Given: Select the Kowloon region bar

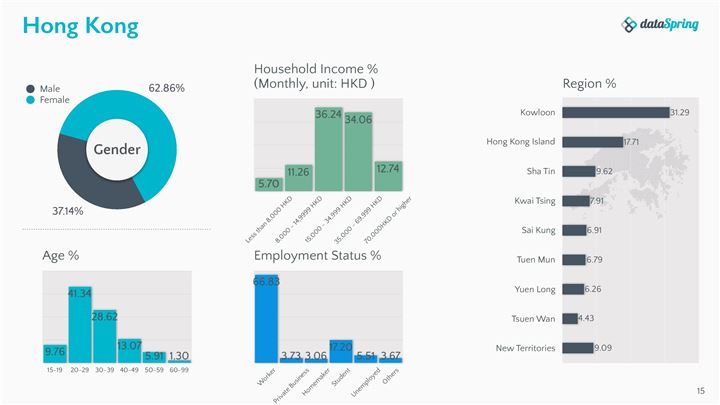Looking at the screenshot, I should point(615,112).
